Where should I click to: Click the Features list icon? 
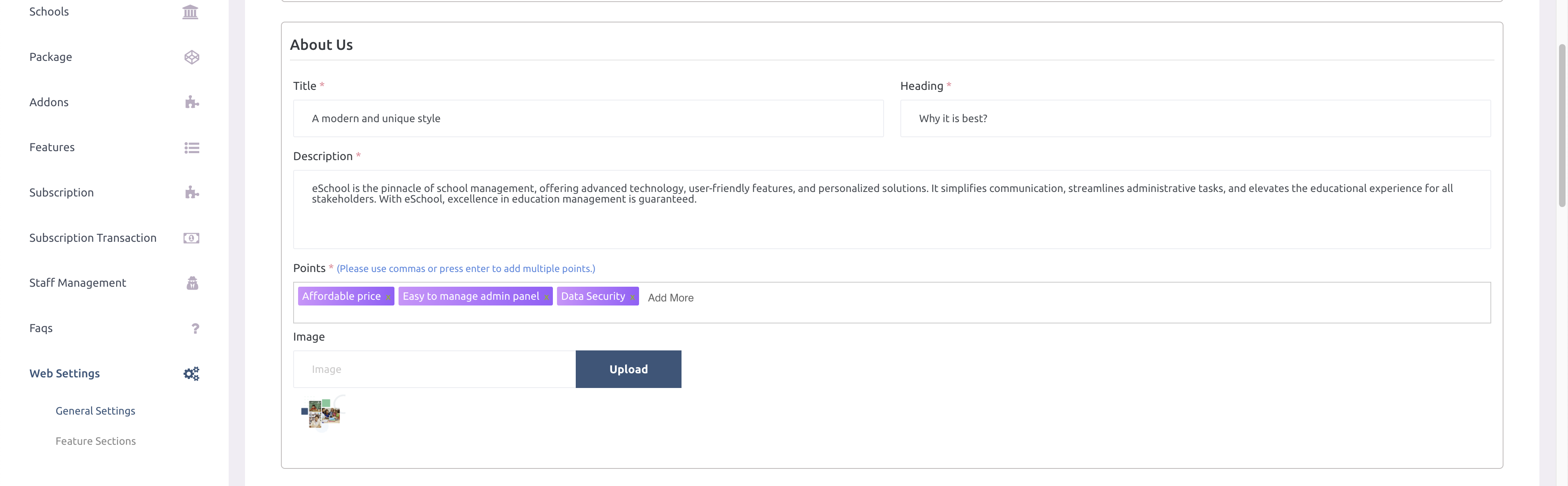pos(192,148)
